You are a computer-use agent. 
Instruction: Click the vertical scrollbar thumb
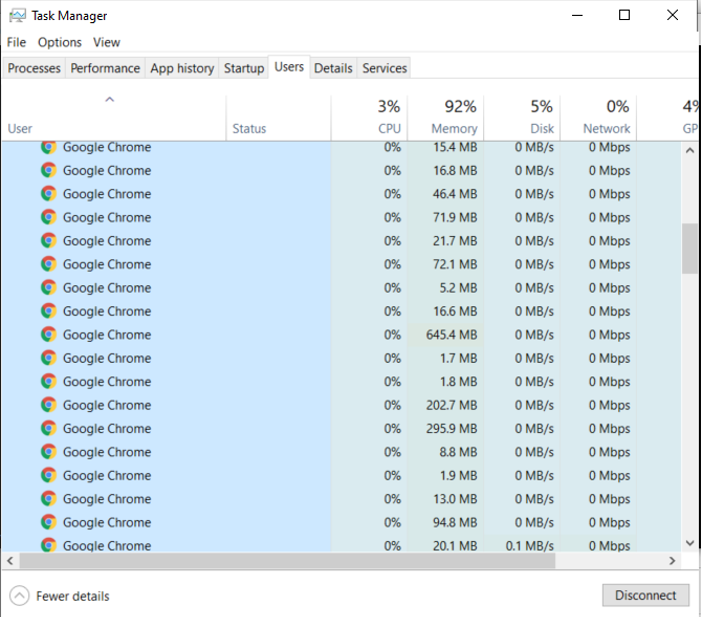pyautogui.click(x=690, y=249)
